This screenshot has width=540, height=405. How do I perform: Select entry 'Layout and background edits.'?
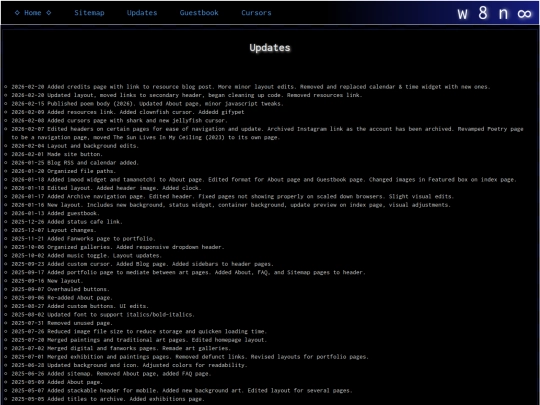tap(75, 146)
